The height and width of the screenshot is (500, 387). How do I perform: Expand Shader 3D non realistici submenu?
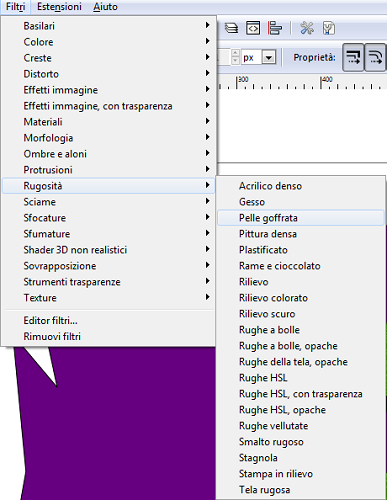(109, 250)
